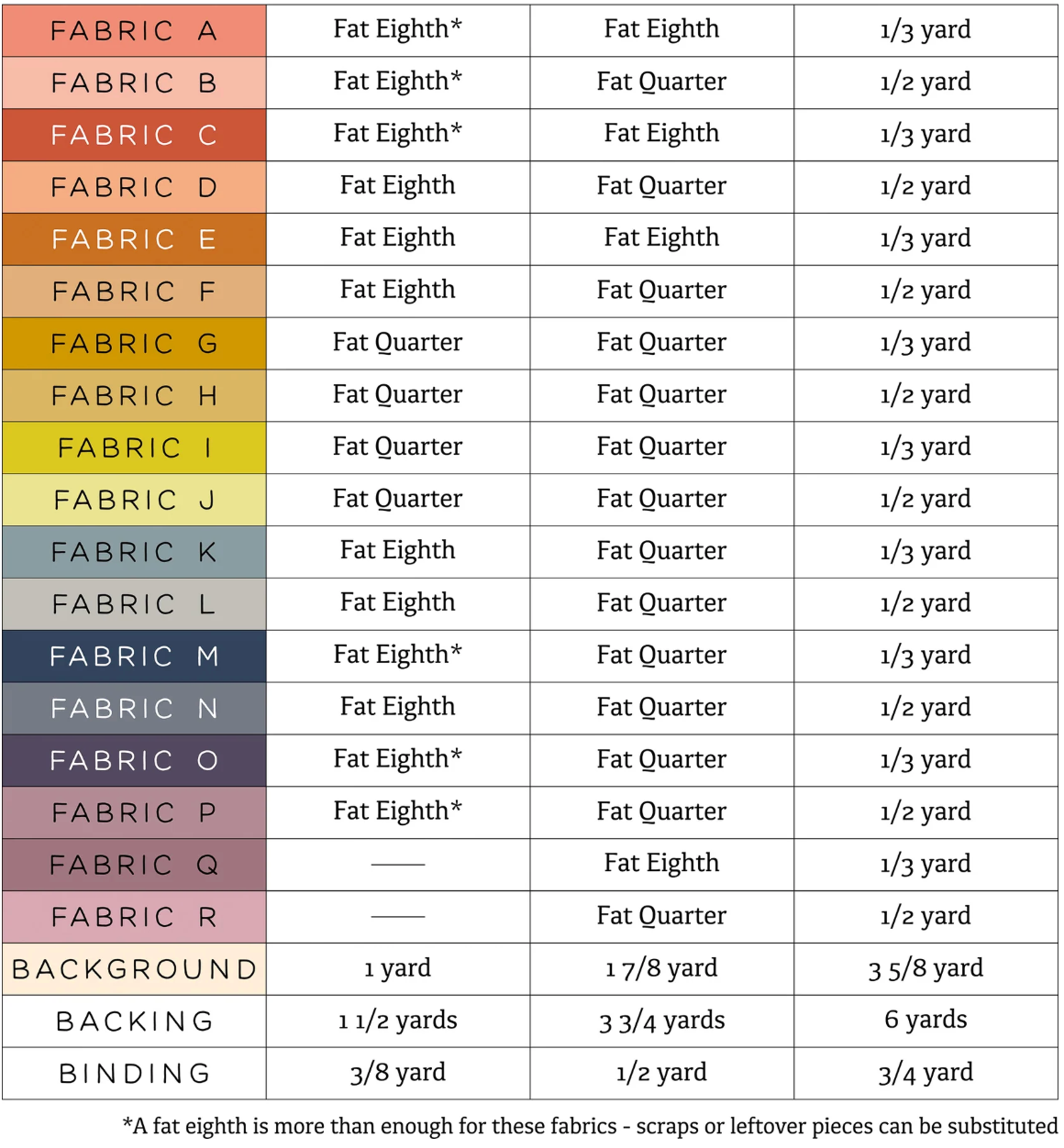Click the Background cream label cell
Screen dimensions: 1064x1148
(x=134, y=969)
